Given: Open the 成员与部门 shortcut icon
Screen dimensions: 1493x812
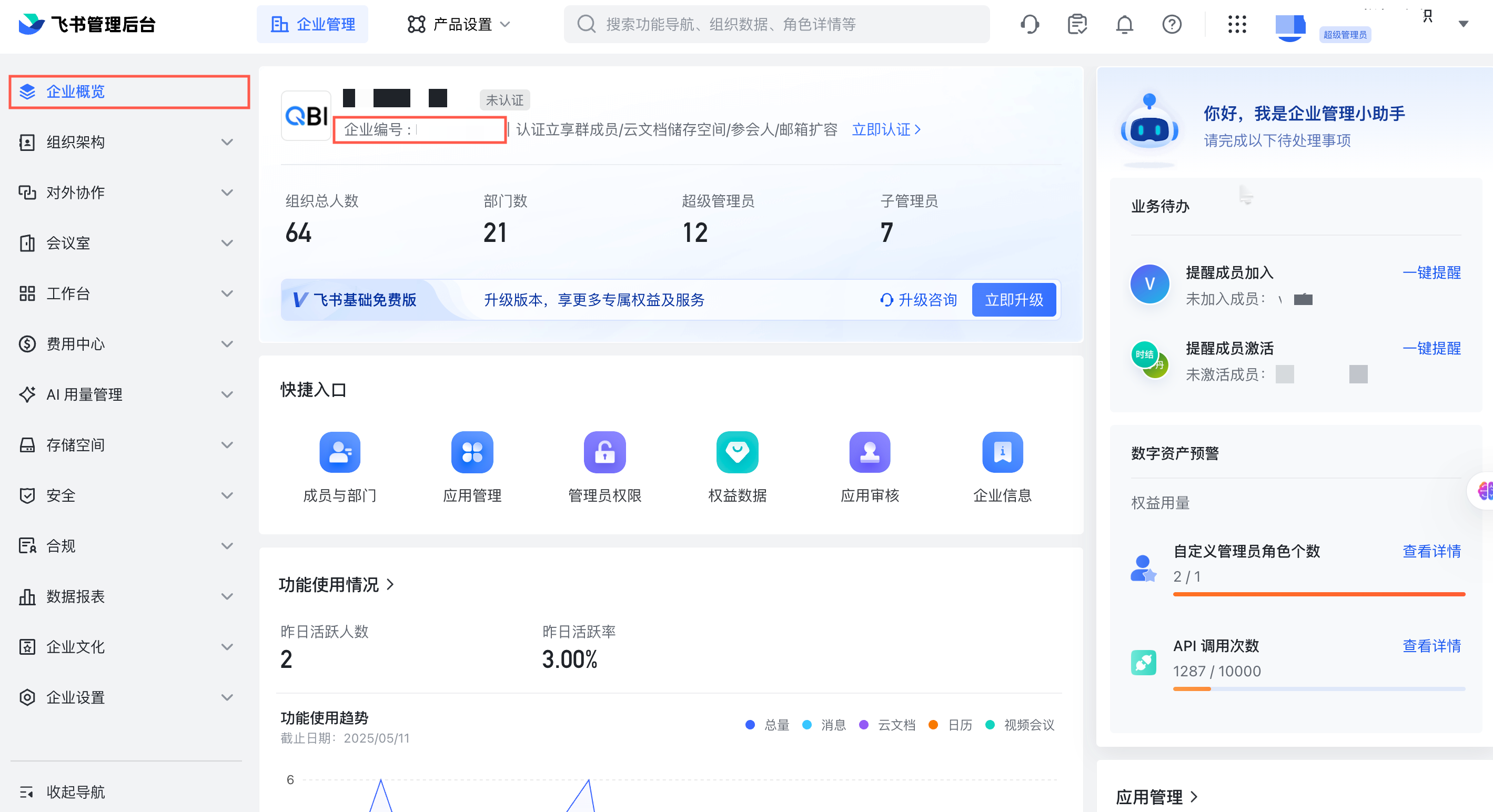Looking at the screenshot, I should 340,452.
